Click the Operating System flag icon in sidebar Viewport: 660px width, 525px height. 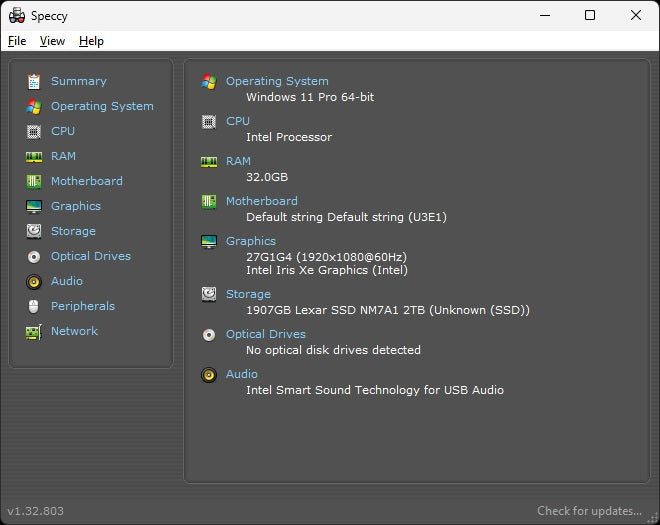coord(34,107)
